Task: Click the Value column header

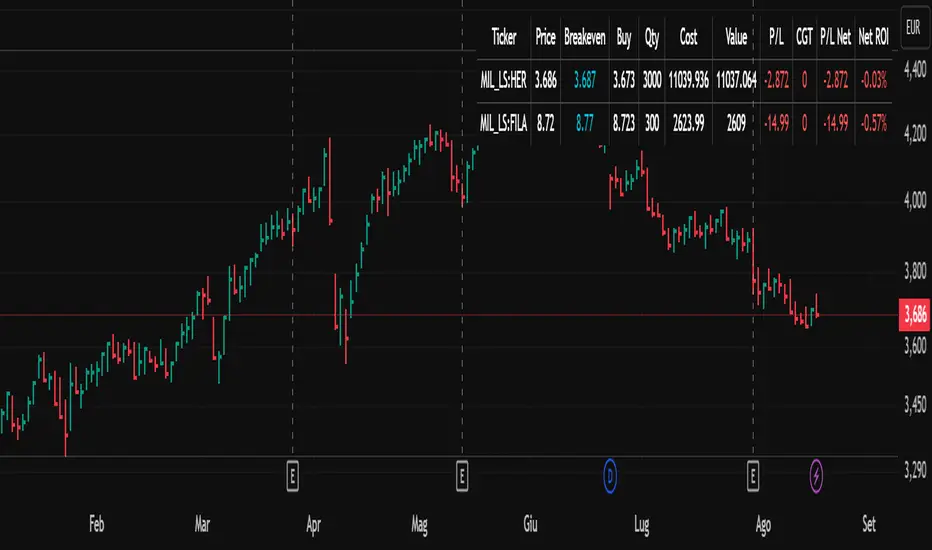Action: click(x=736, y=37)
